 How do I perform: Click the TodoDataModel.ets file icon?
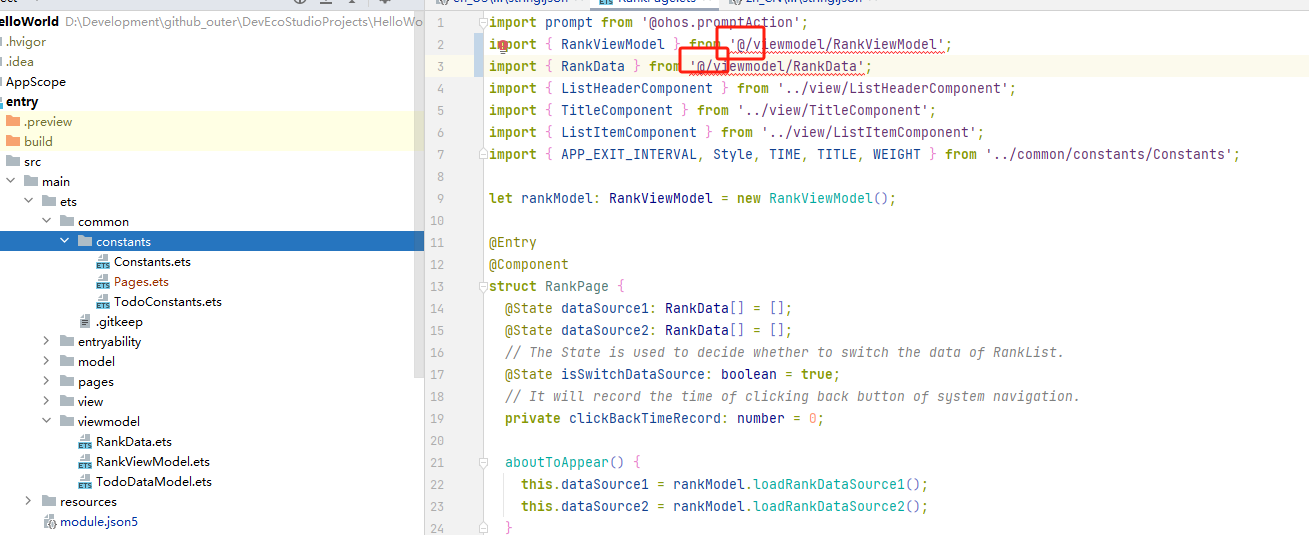[85, 482]
